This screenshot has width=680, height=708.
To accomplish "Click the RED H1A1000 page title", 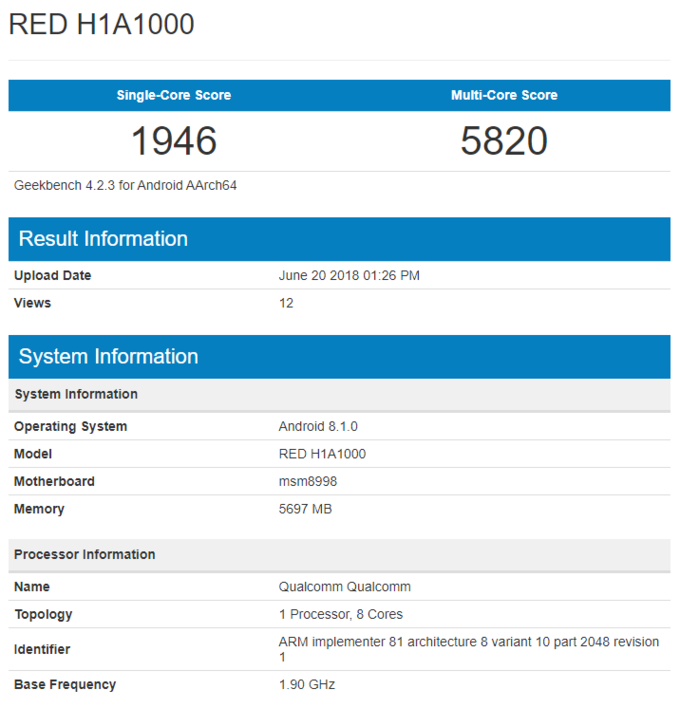I will (x=102, y=24).
